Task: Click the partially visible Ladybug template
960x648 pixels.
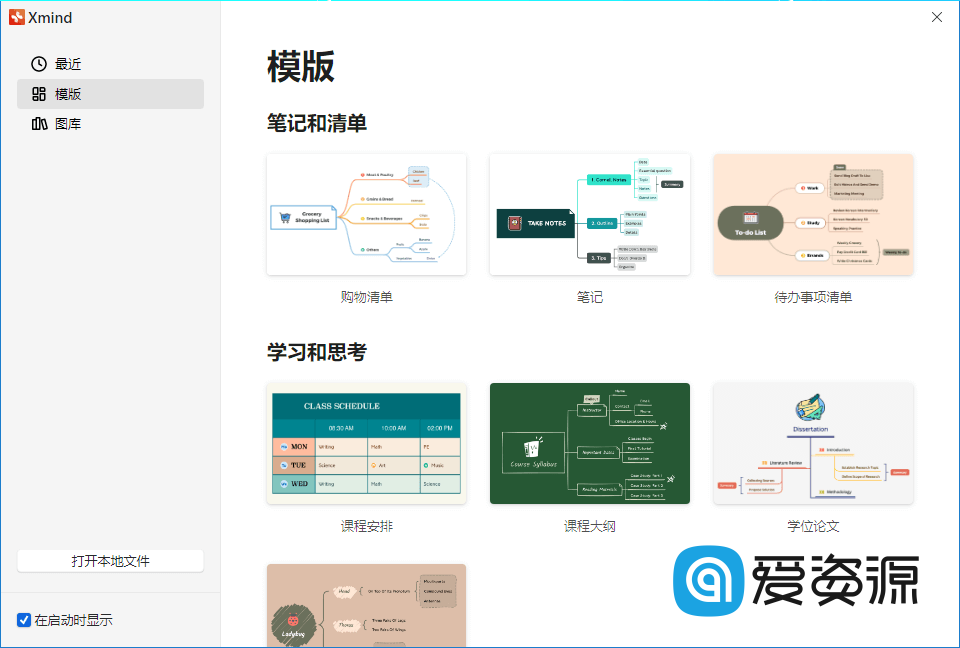Action: point(366,605)
